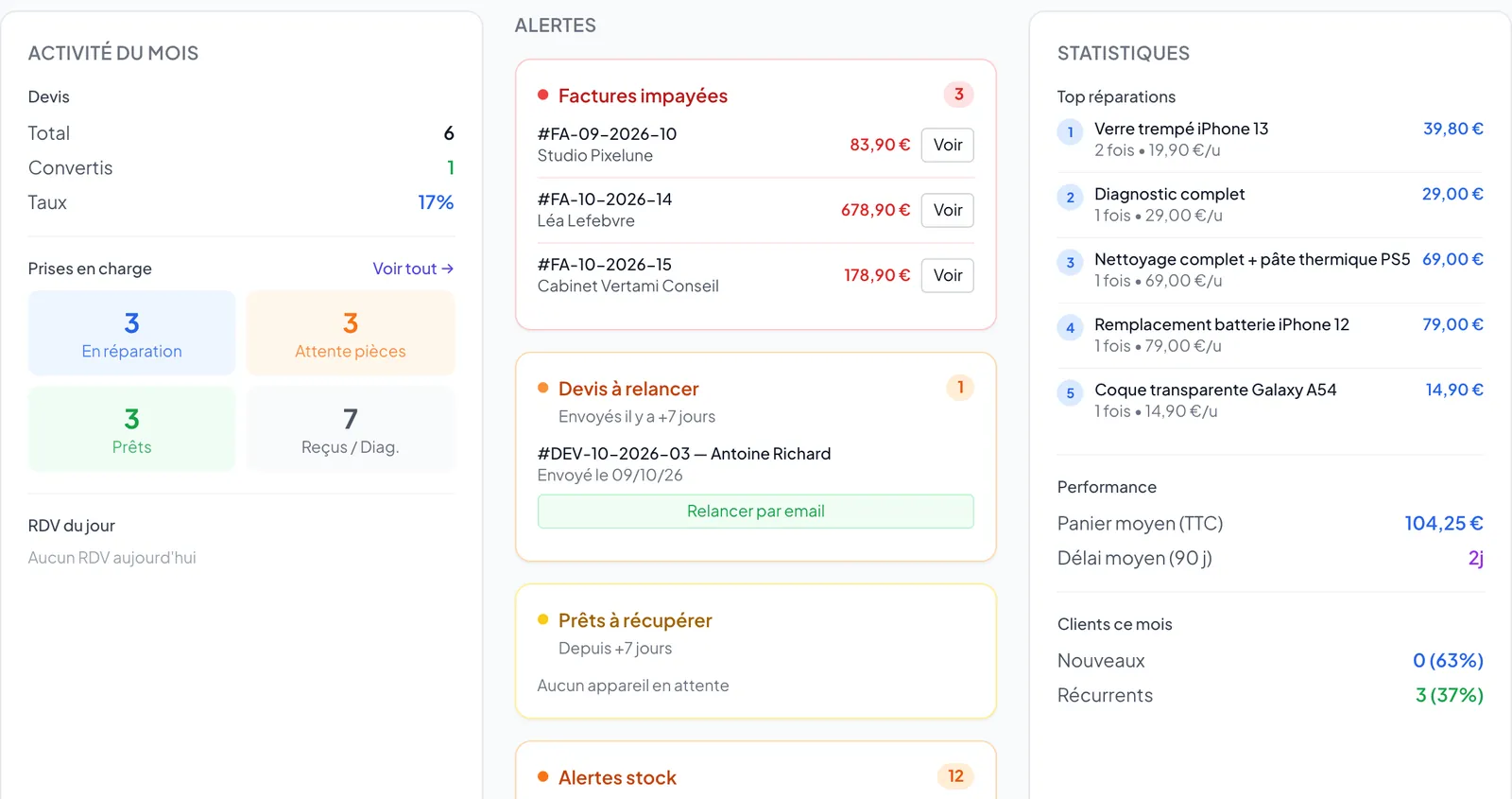View invoice #FA-10-2026-15 Cabinet Vertami Conseil
Viewport: 1512px width, 799px height.
point(947,275)
